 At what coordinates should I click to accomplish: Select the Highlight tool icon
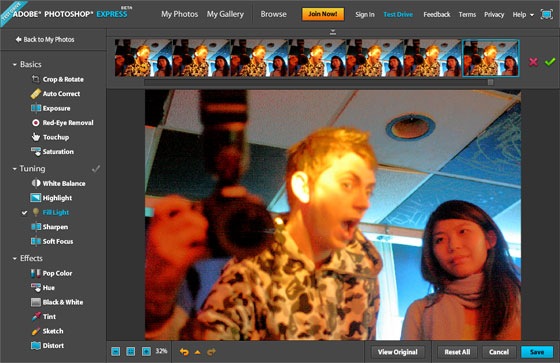[36, 198]
